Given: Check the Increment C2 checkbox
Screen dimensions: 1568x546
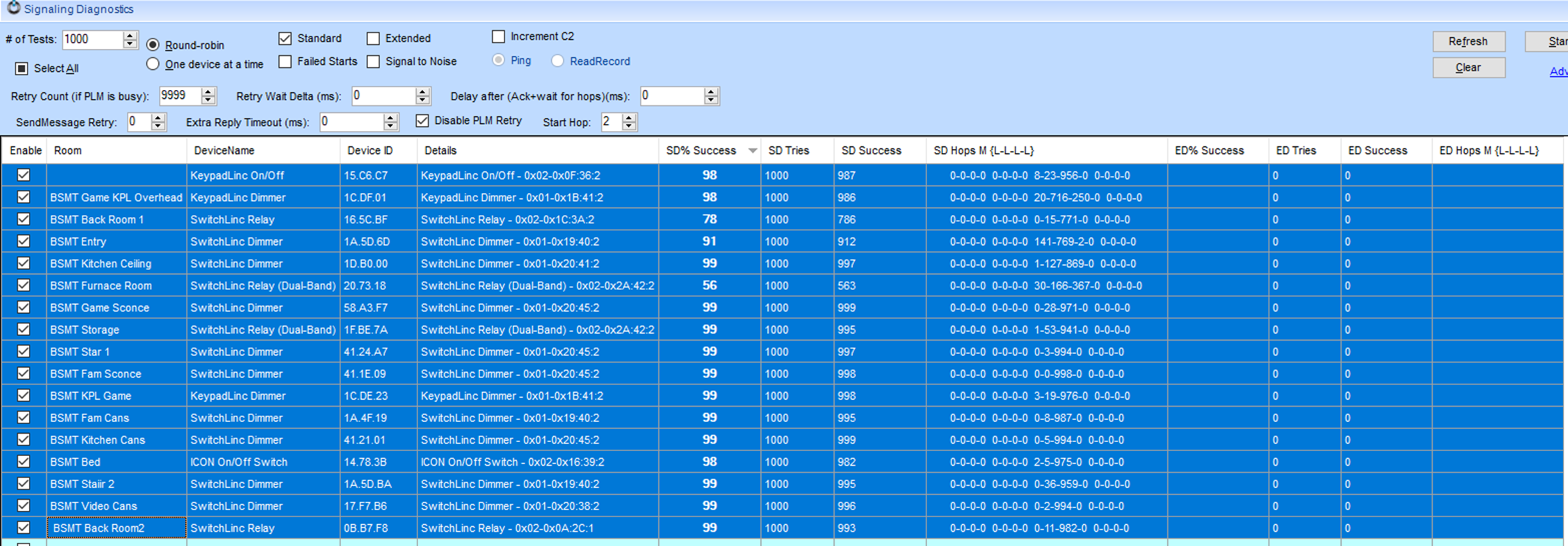Looking at the screenshot, I should [x=498, y=37].
